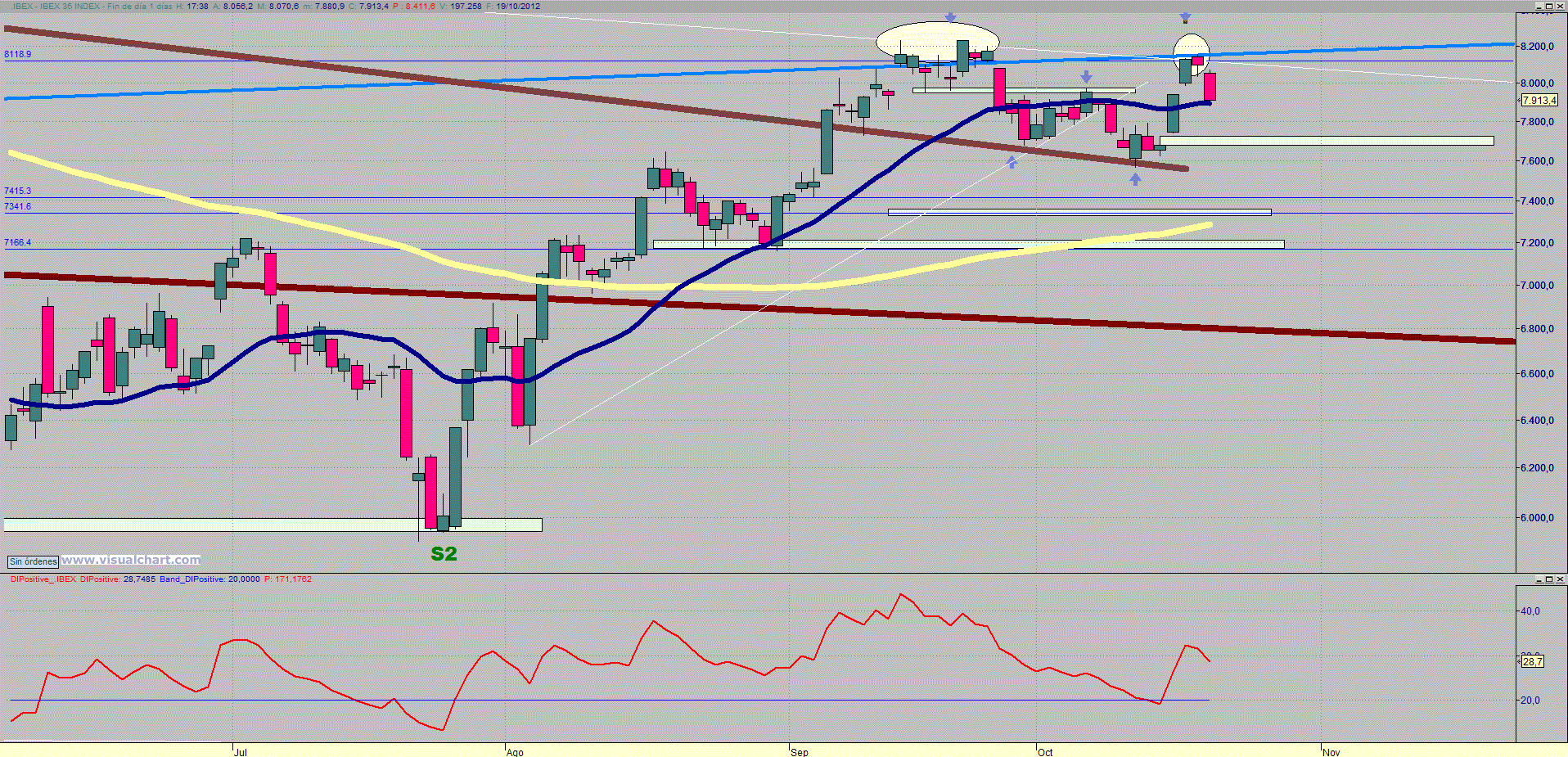The width and height of the screenshot is (1568, 757).
Task: Close the DIPositive indicator panel
Action: tap(1560, 579)
